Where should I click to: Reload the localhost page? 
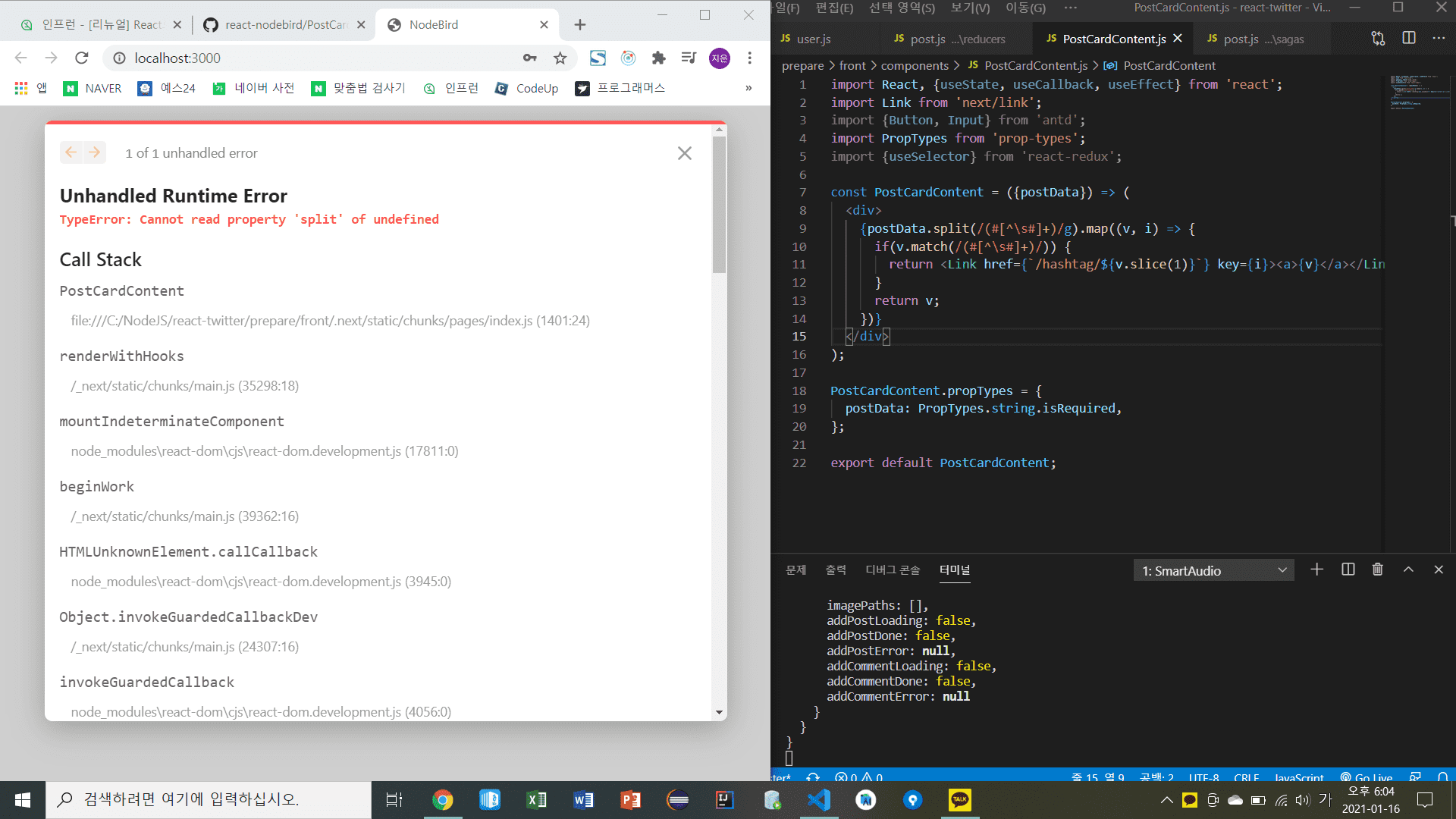(x=82, y=58)
